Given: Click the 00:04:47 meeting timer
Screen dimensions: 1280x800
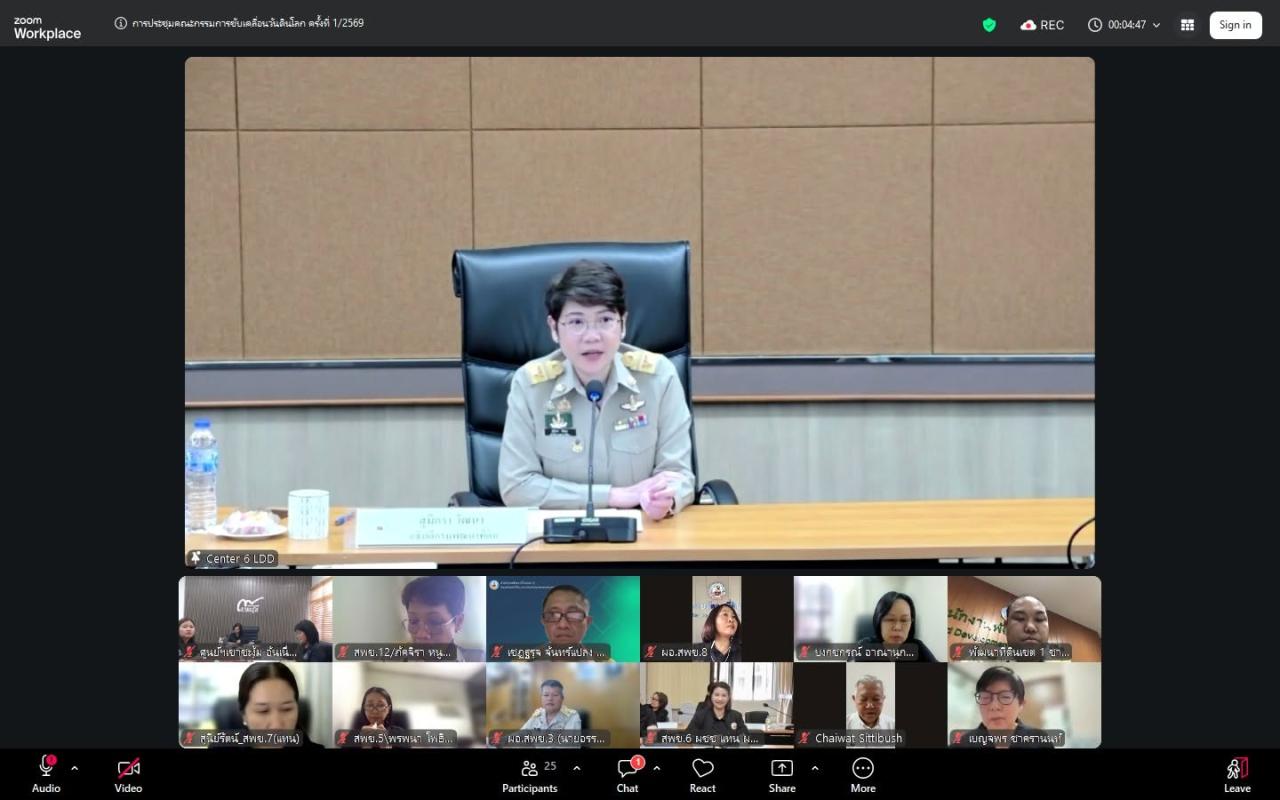Looking at the screenshot, I should click(1127, 25).
